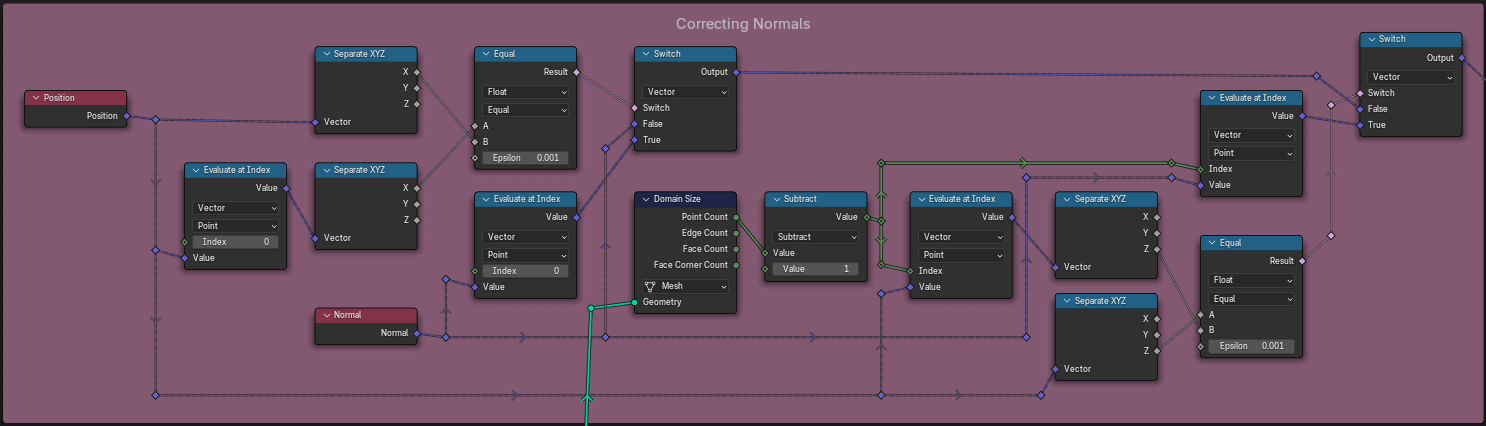Click the Position output socket
This screenshot has height=426, width=1486.
(127, 116)
